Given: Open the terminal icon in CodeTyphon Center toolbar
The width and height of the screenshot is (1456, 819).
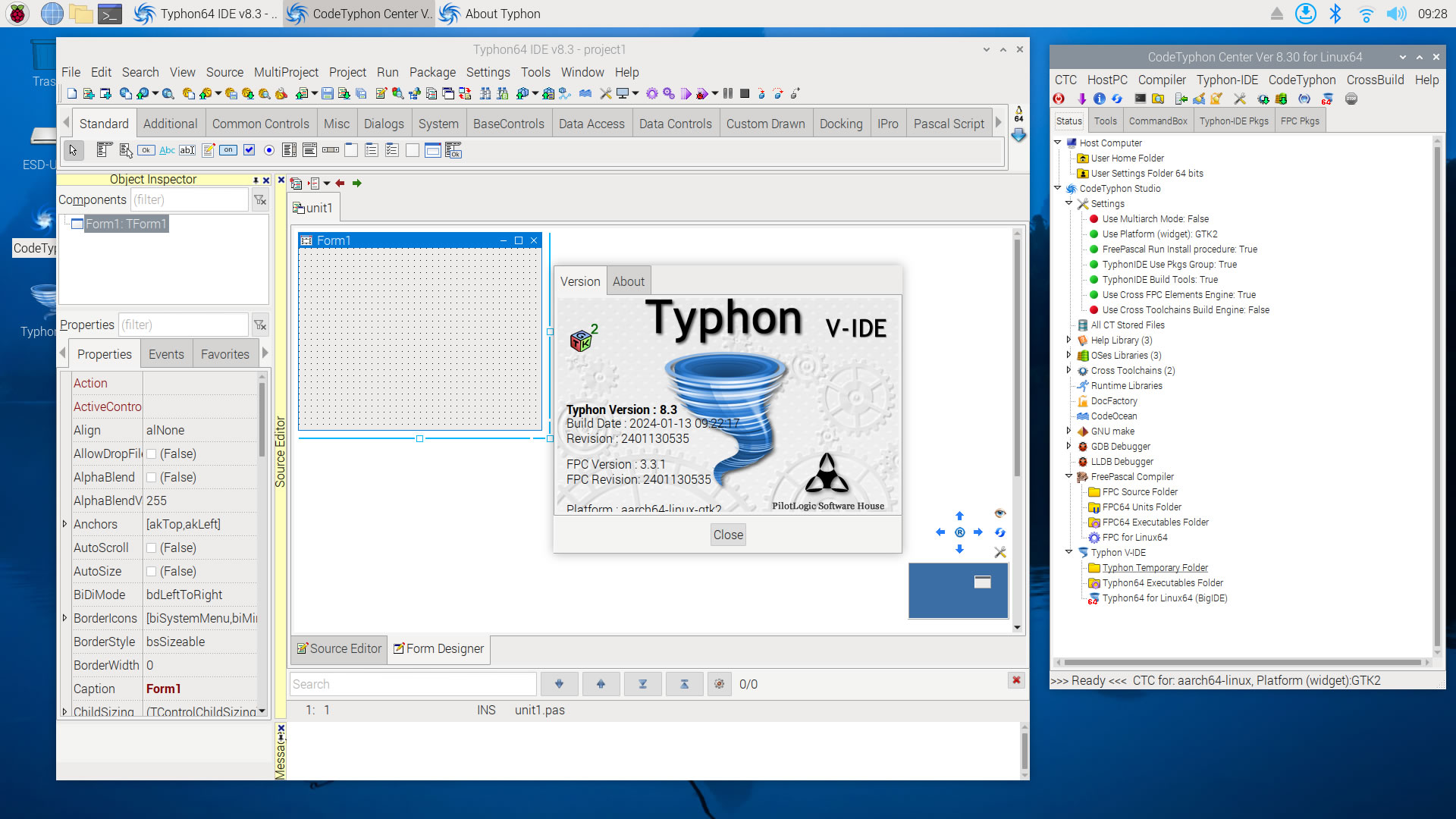Looking at the screenshot, I should pos(1141,99).
